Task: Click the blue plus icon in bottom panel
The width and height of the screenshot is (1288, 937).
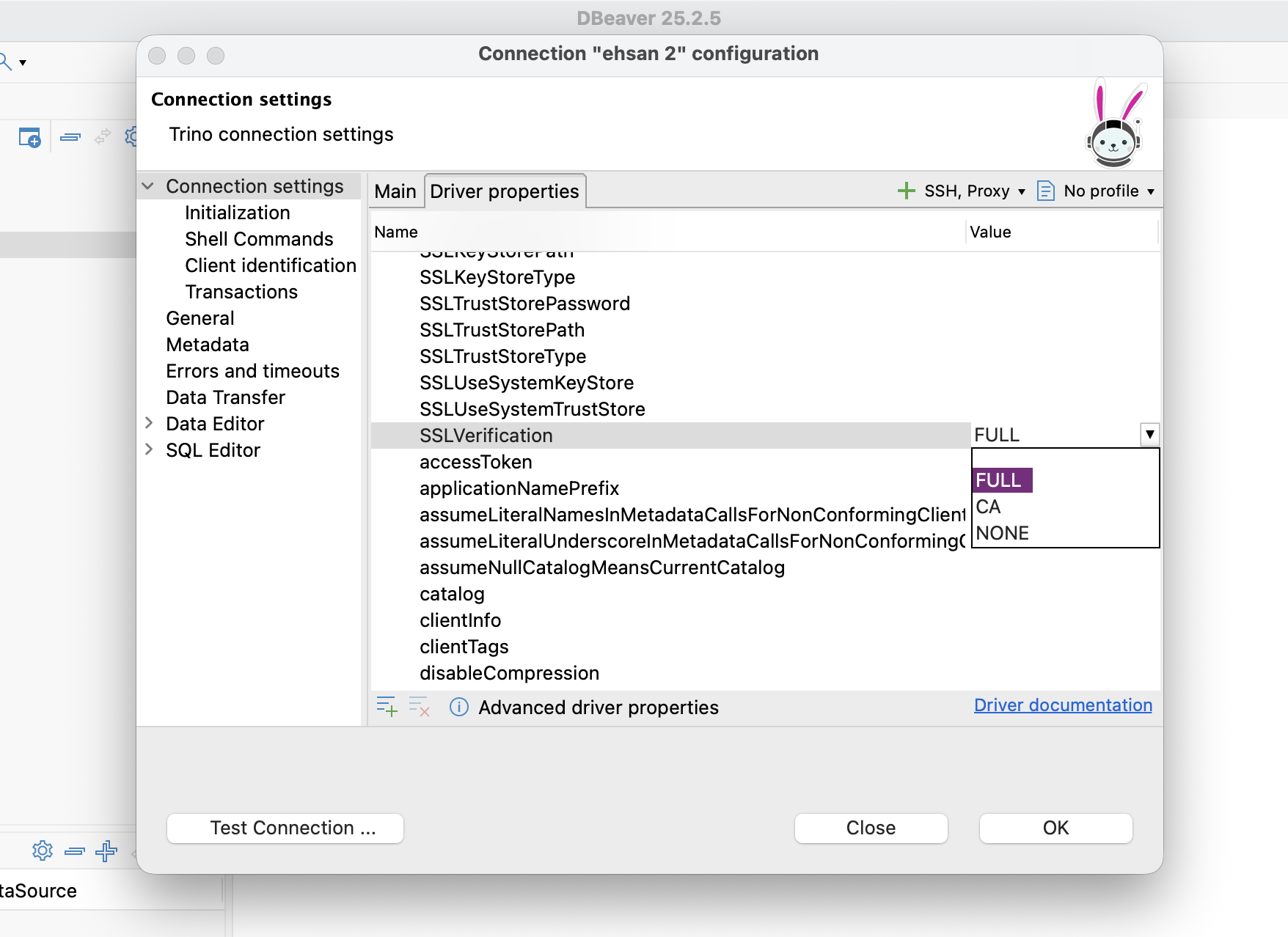Action: (x=106, y=850)
